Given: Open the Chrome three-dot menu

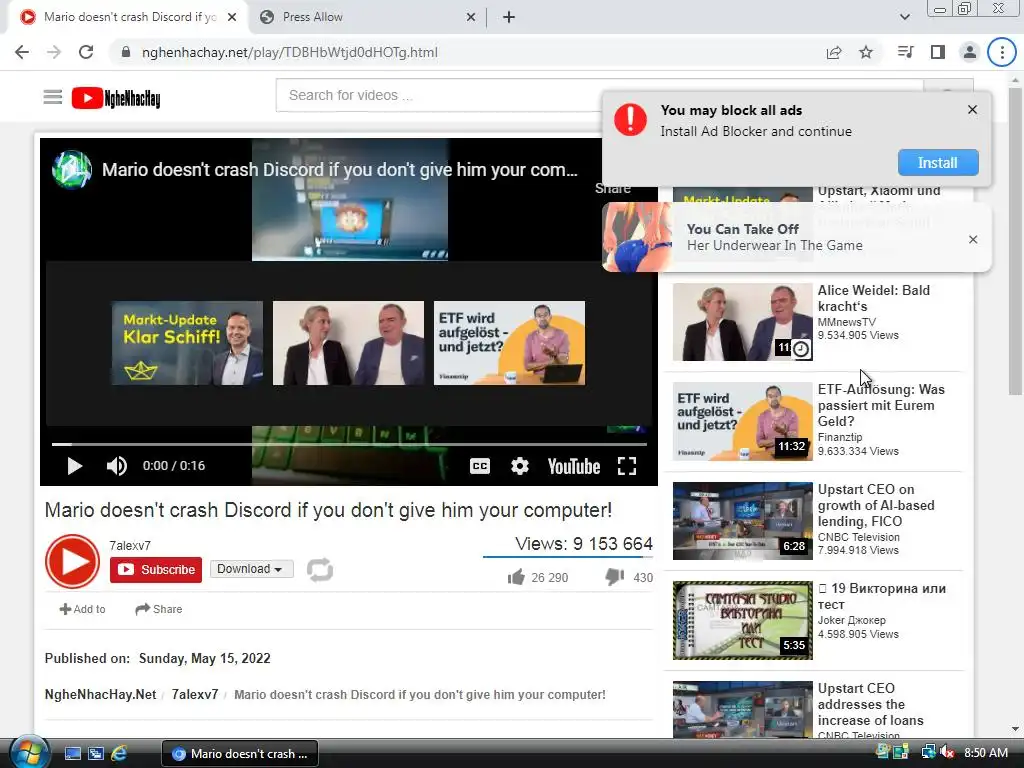Looking at the screenshot, I should tap(1002, 52).
